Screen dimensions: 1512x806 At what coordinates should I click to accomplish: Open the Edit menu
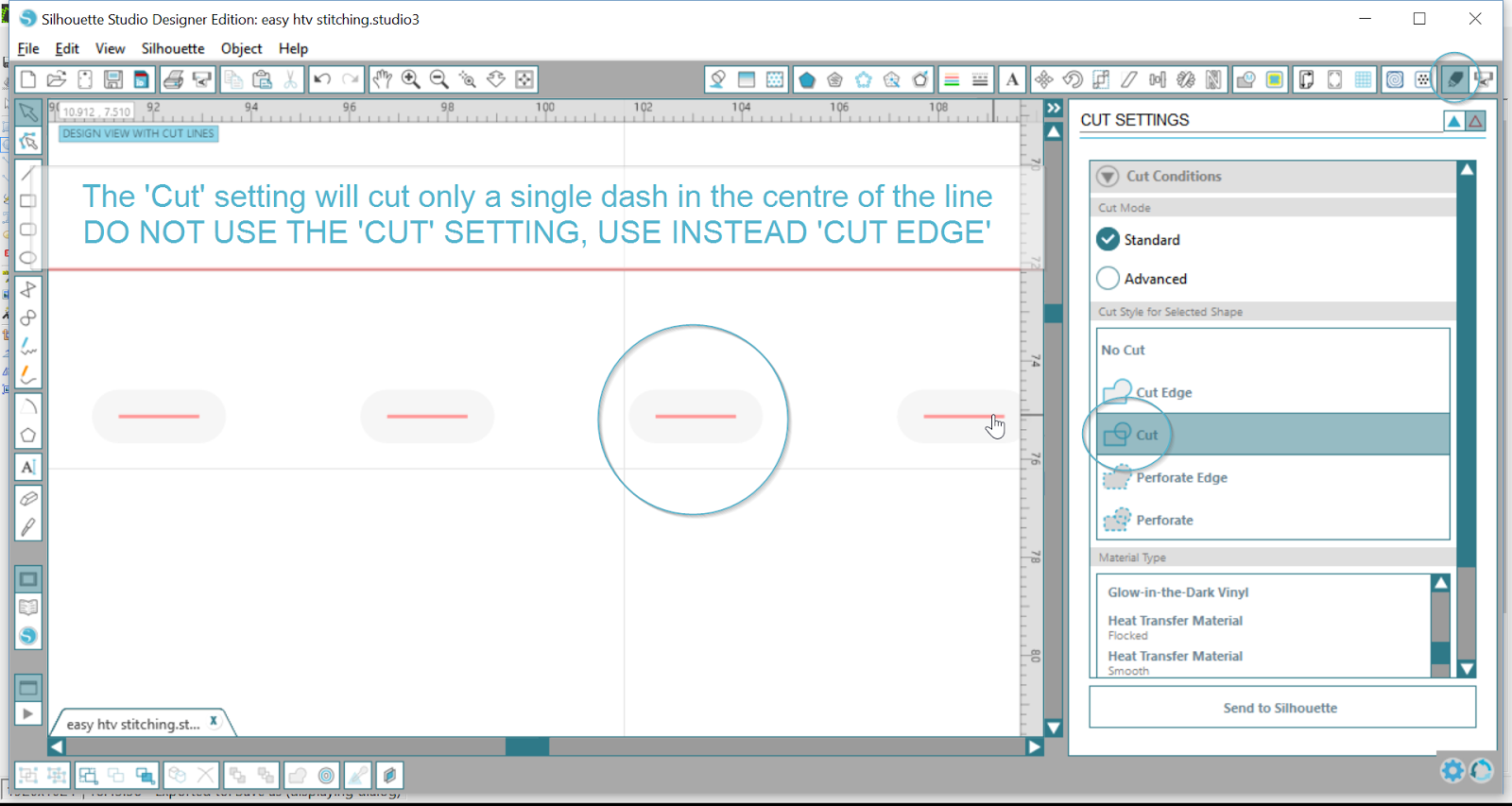click(x=67, y=48)
